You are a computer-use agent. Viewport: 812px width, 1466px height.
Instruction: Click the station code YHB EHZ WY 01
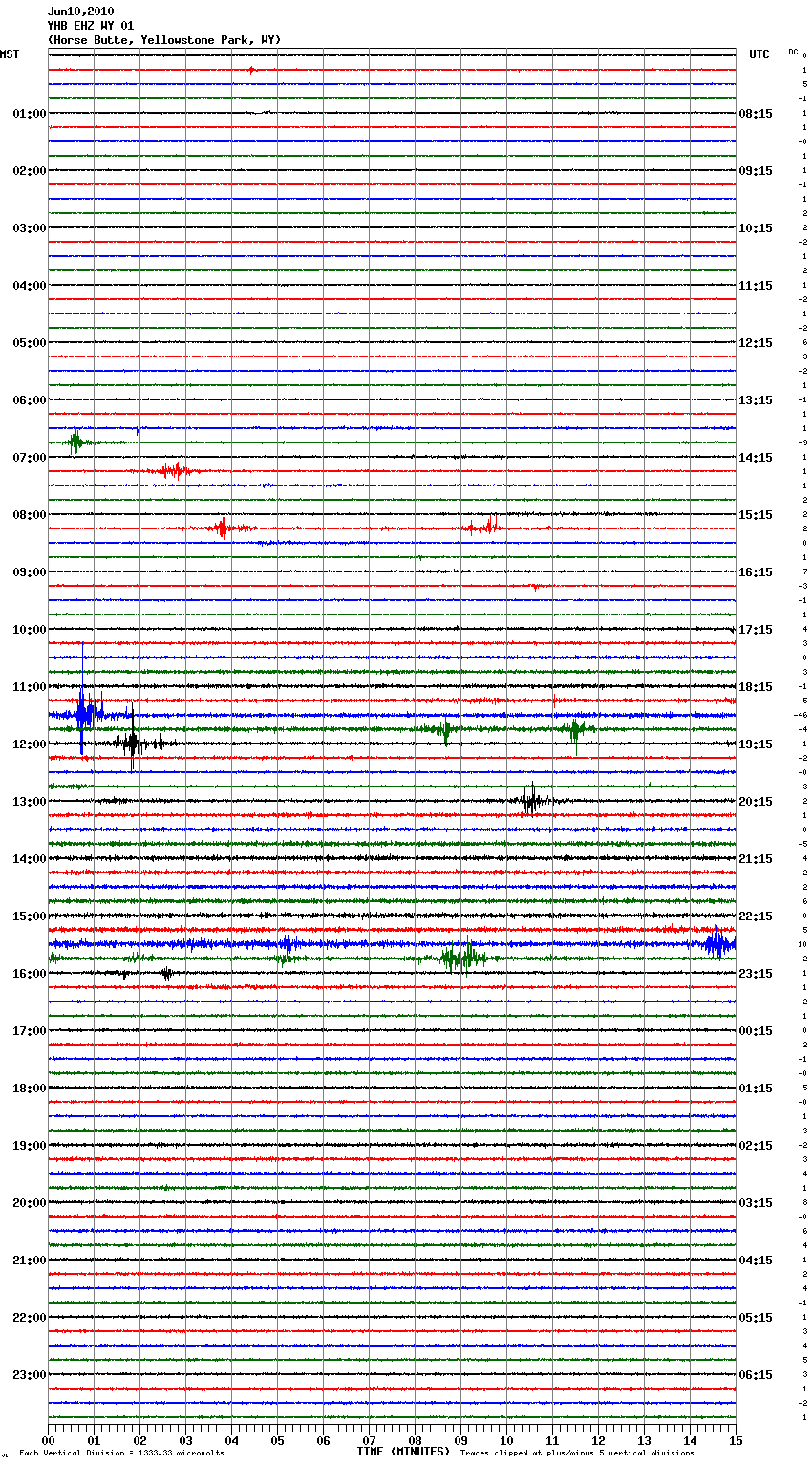coord(91,26)
